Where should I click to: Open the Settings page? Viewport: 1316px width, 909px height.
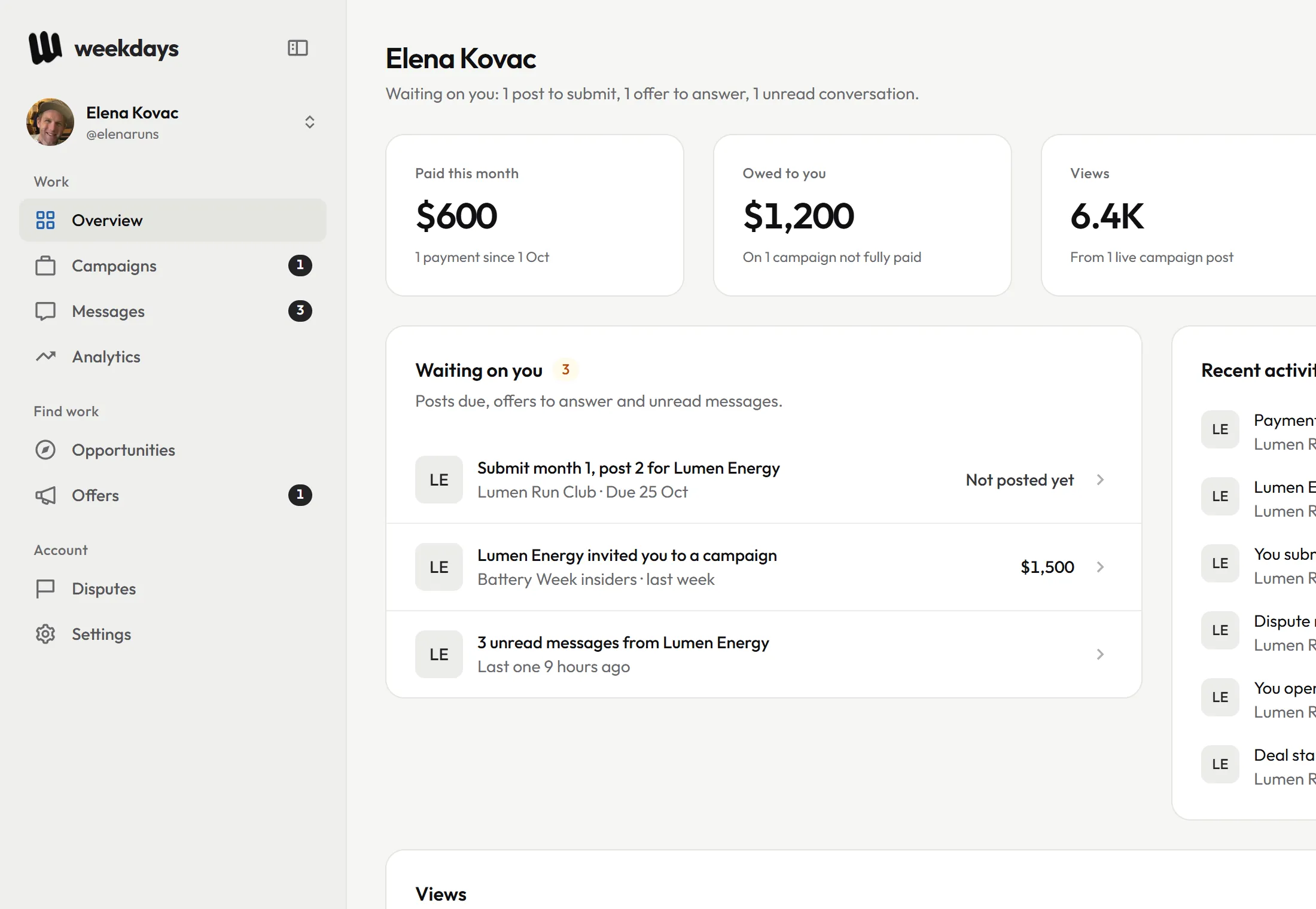pos(173,634)
